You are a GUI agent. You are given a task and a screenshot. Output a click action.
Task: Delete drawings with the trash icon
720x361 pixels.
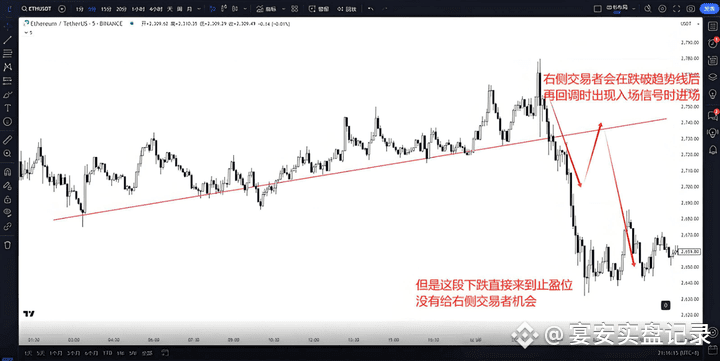point(7,245)
